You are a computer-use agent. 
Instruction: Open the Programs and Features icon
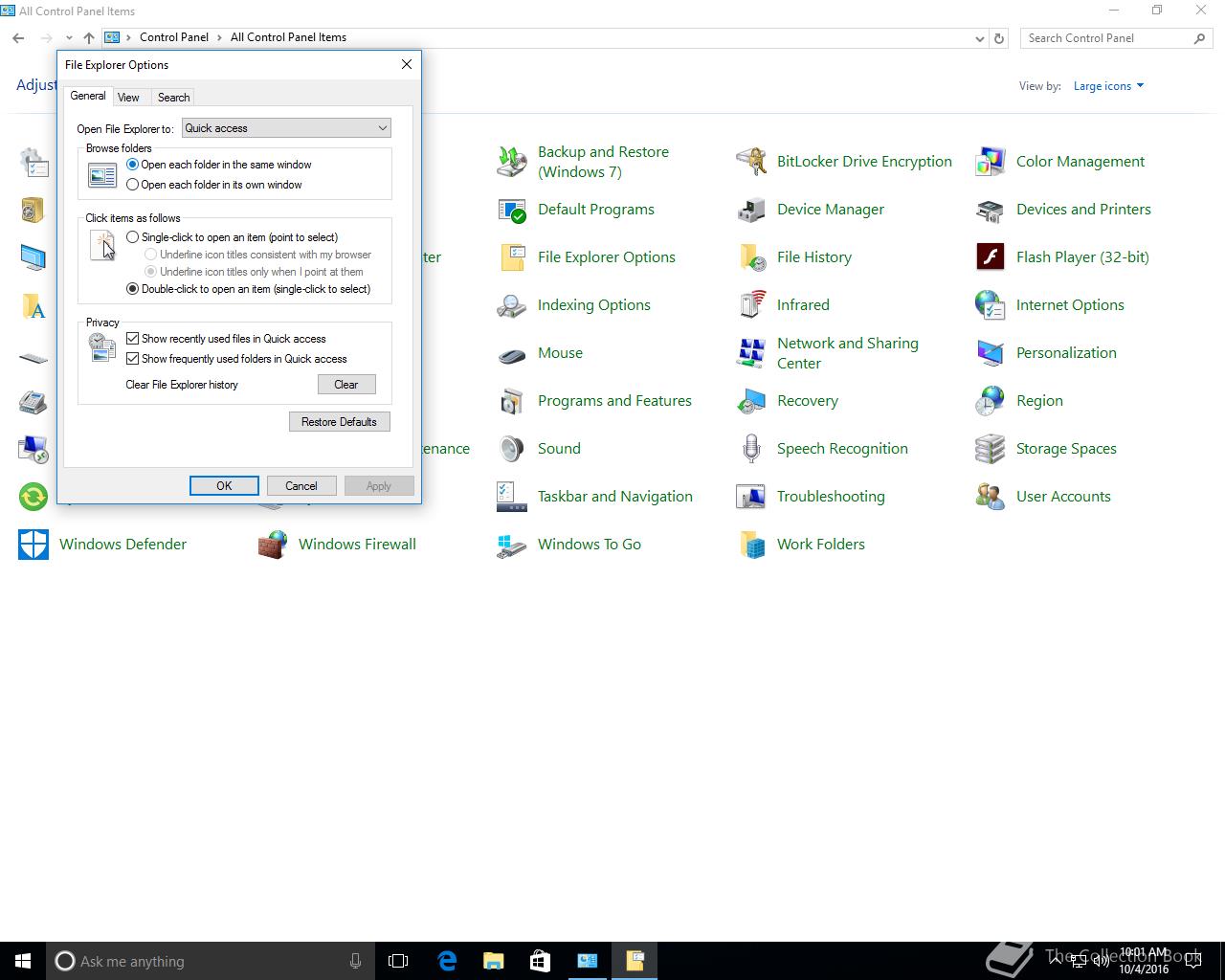pyautogui.click(x=512, y=401)
